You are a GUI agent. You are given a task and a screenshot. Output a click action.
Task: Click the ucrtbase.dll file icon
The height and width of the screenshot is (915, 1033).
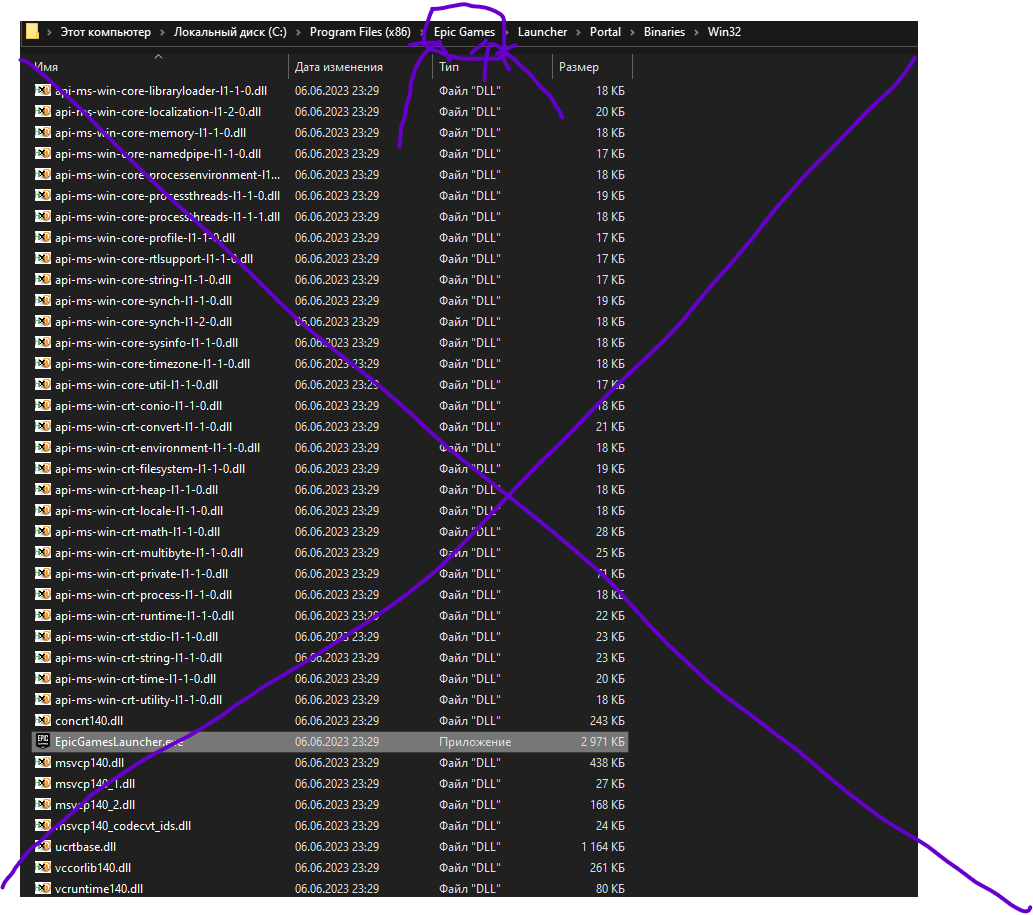[43, 846]
